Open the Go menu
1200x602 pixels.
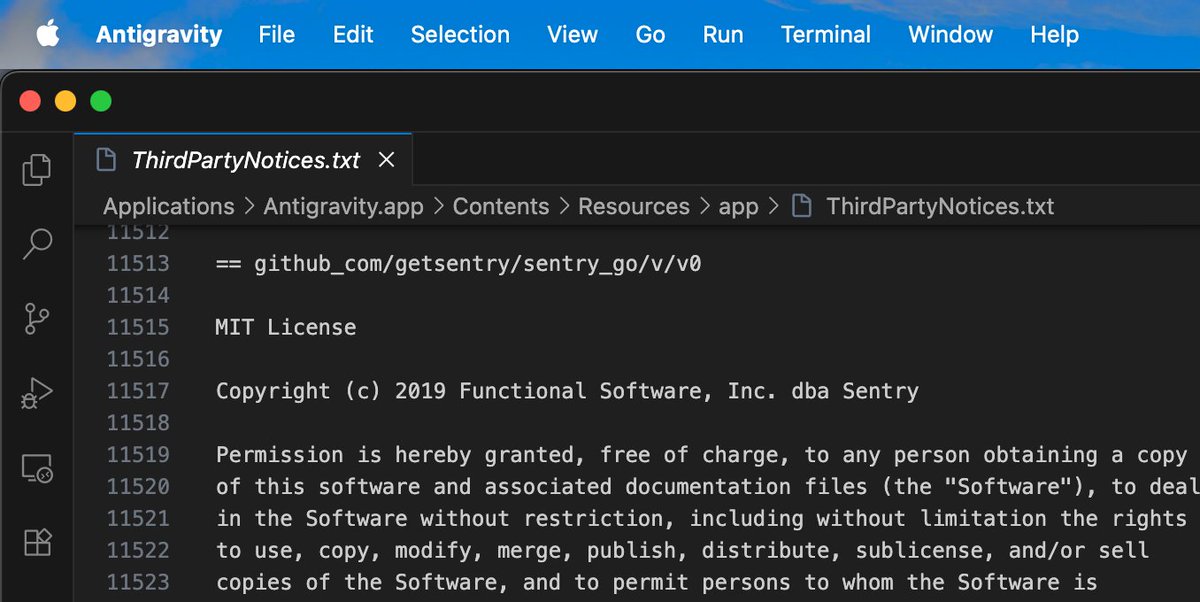(650, 34)
